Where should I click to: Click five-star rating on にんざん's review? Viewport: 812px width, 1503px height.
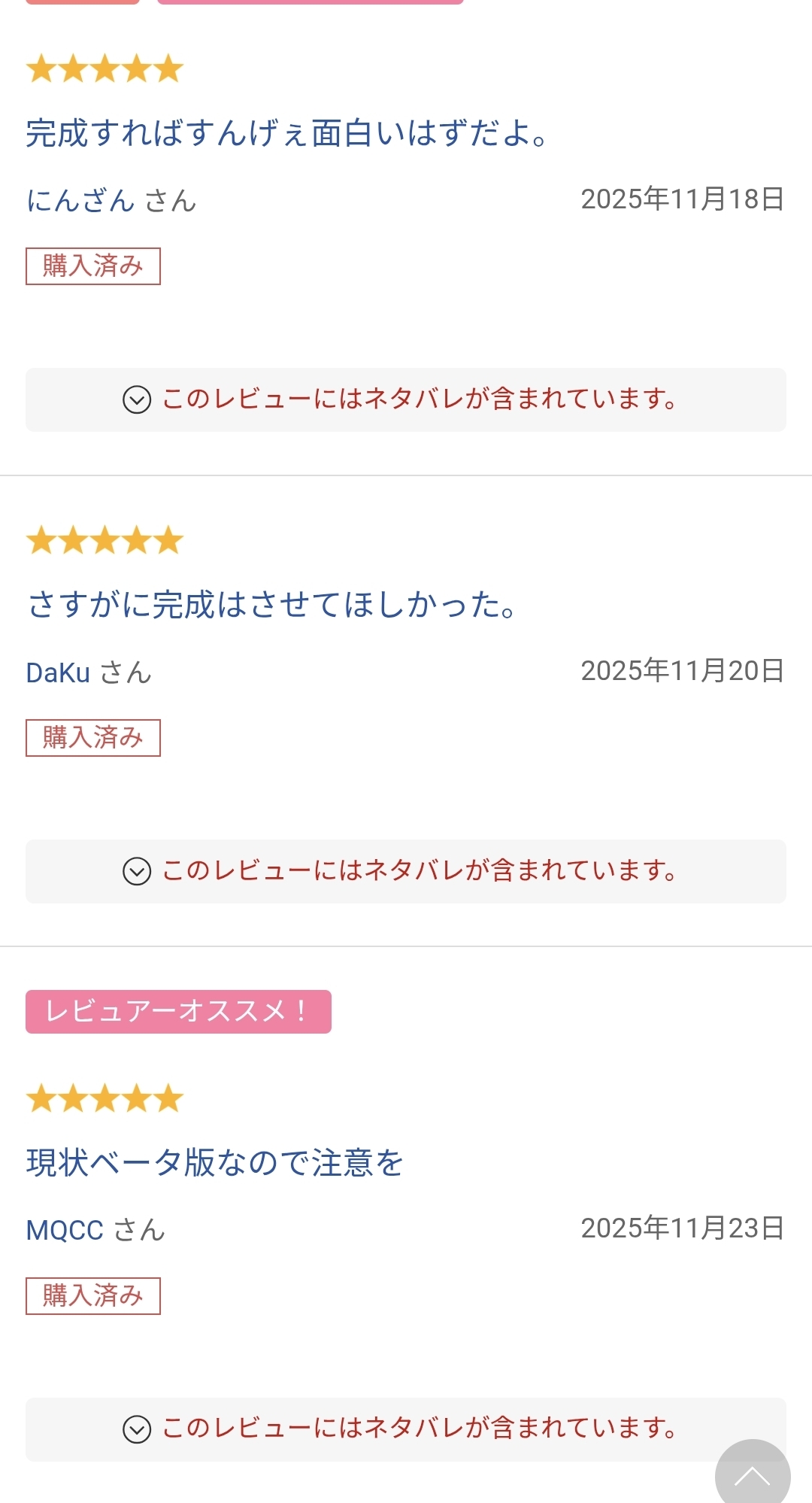(x=105, y=69)
